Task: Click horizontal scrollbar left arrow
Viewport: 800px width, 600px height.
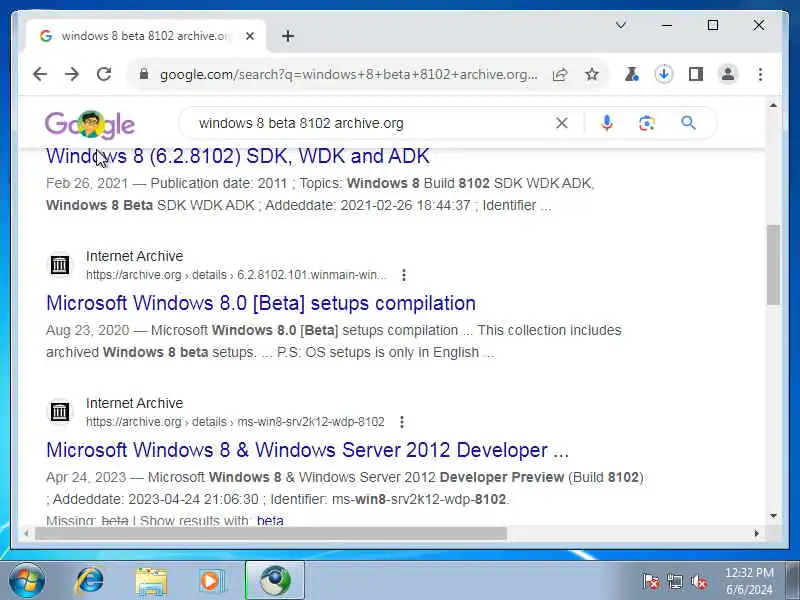Action: point(26,533)
